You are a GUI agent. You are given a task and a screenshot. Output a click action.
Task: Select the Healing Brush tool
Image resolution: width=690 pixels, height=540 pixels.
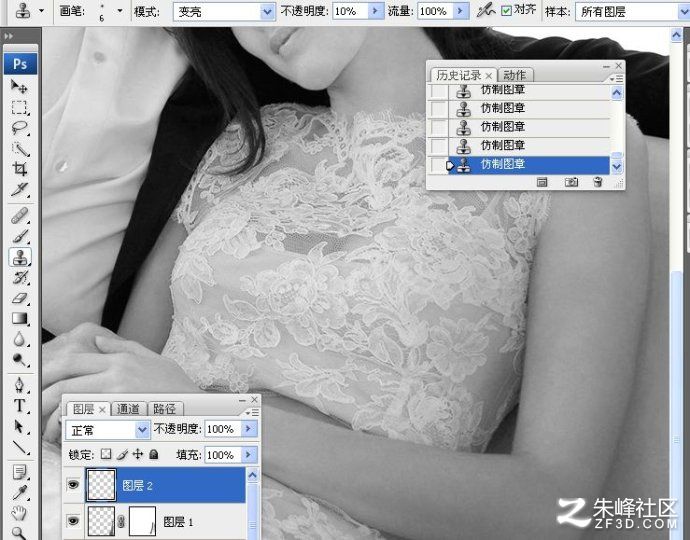(x=19, y=216)
